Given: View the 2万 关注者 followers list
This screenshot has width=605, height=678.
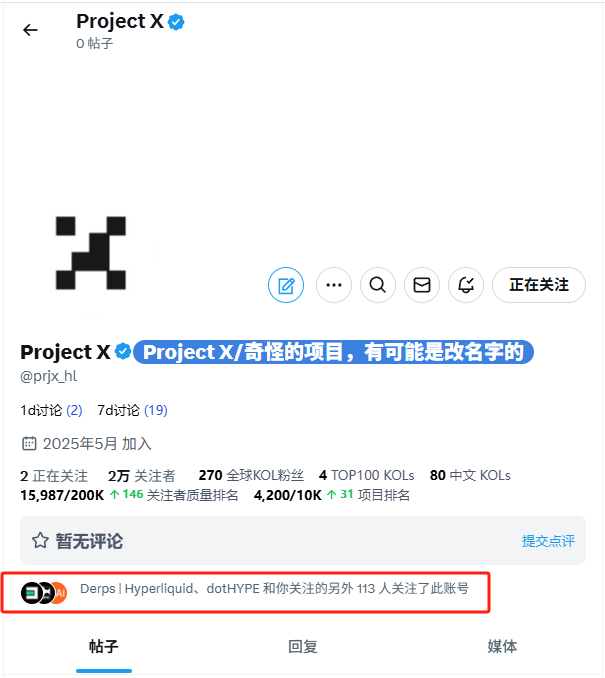Looking at the screenshot, I should click(141, 476).
